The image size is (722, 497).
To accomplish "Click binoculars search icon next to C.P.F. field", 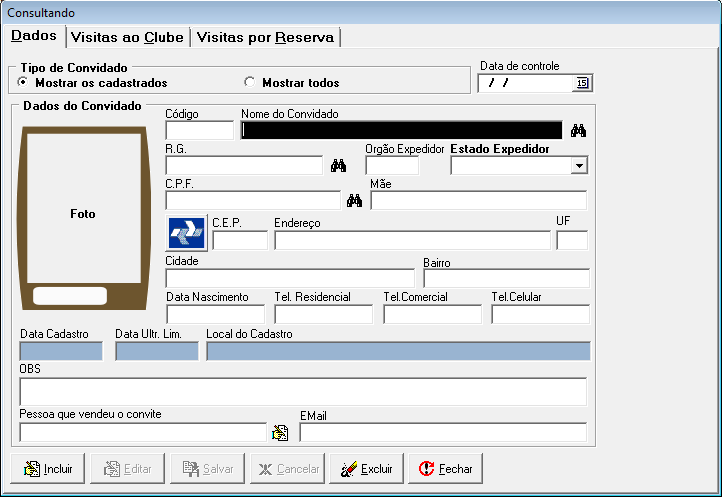I will 354,200.
